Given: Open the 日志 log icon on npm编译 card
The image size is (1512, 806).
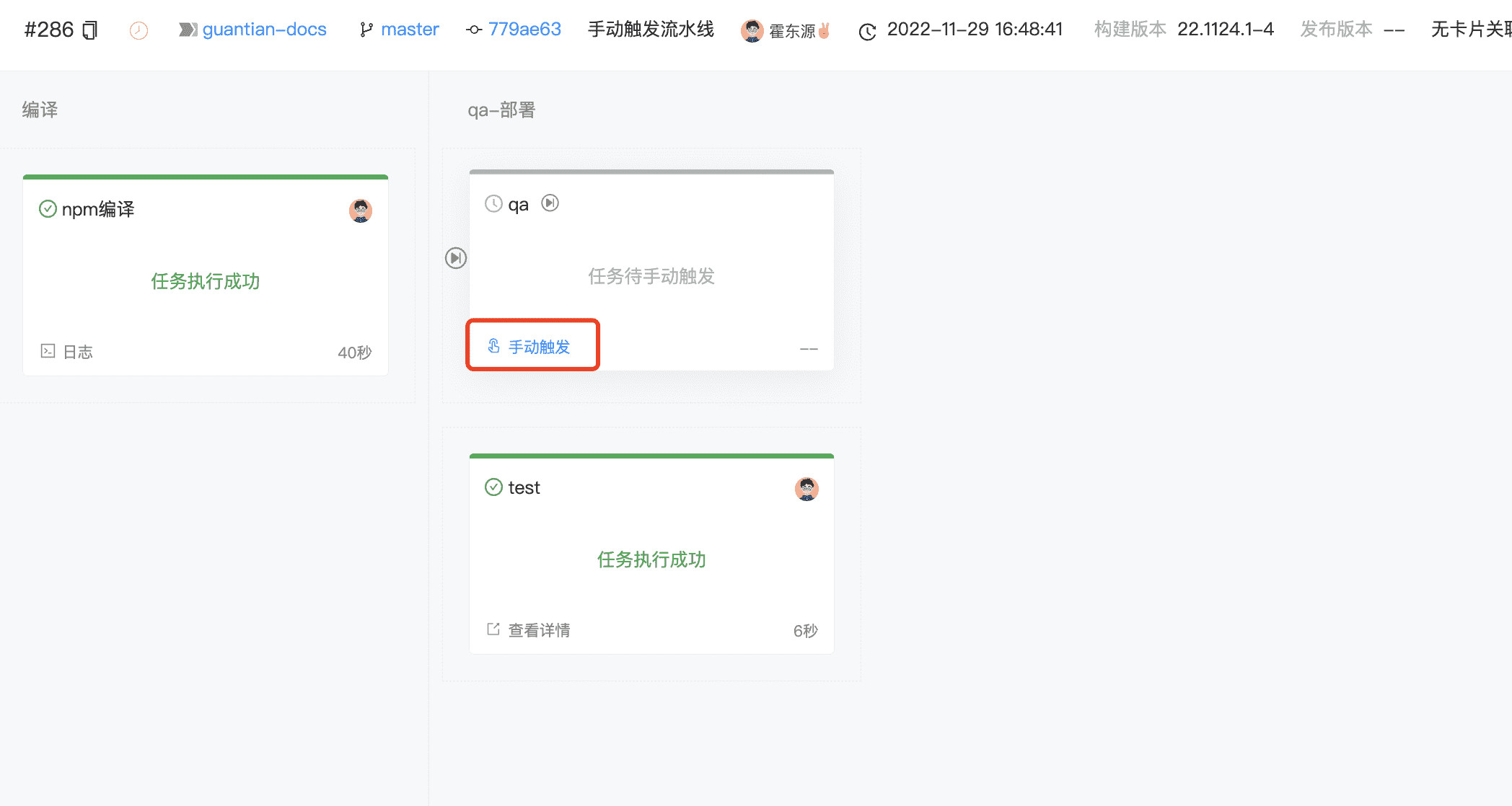Looking at the screenshot, I should point(48,352).
